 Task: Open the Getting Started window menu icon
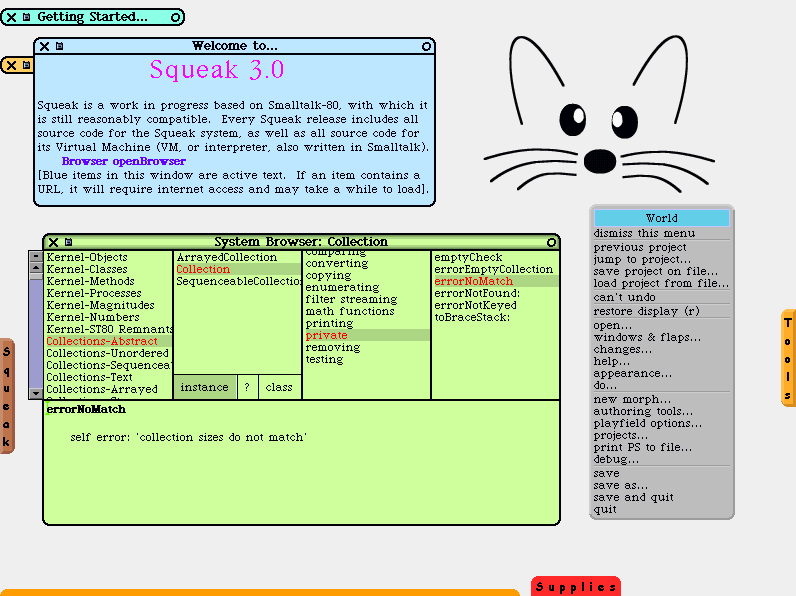[26, 17]
